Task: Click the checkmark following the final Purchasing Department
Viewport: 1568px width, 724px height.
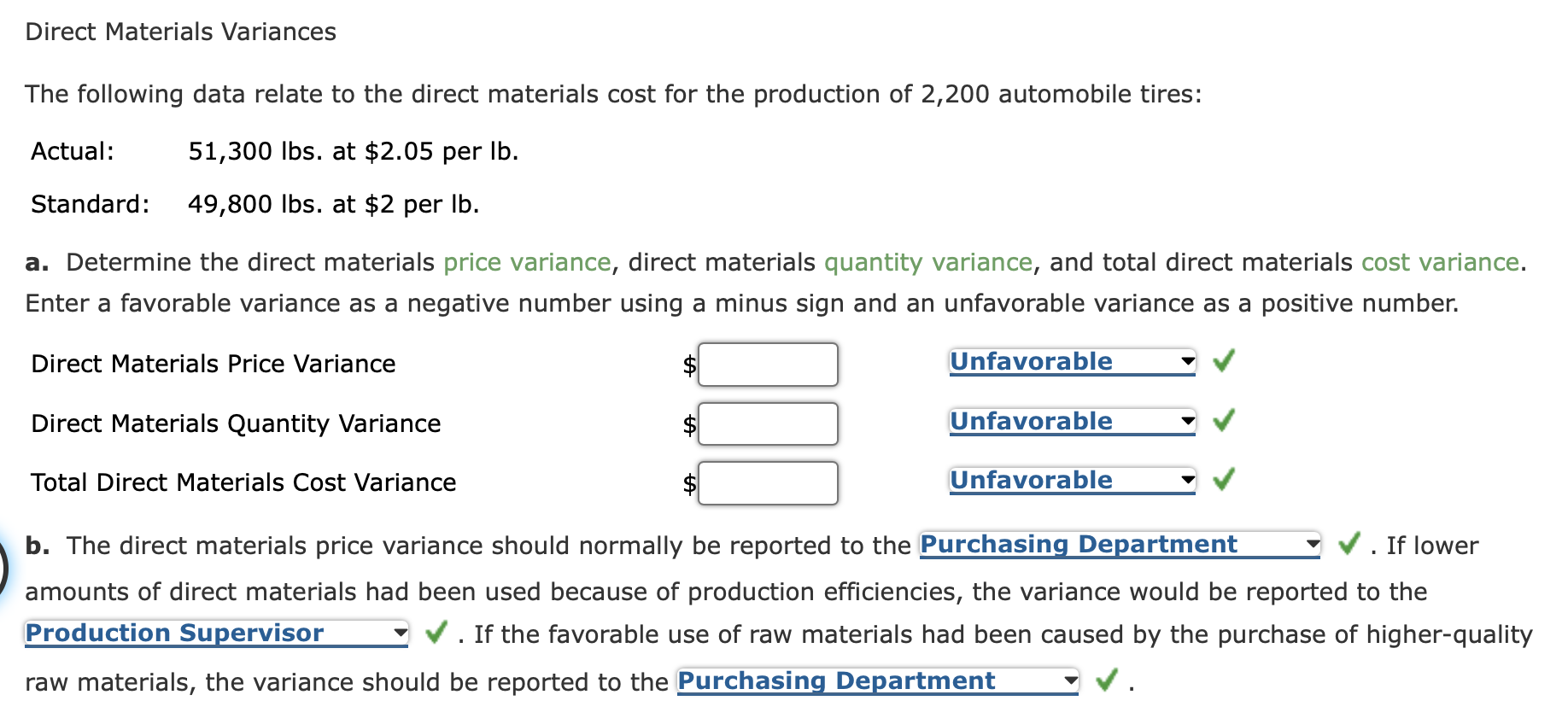Action: [x=1107, y=680]
